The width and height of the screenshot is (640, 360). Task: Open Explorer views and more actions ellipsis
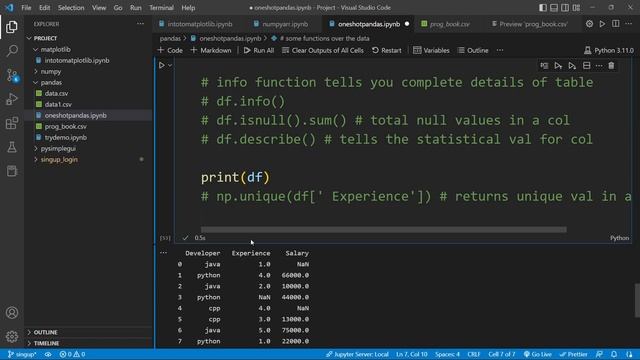pos(140,24)
